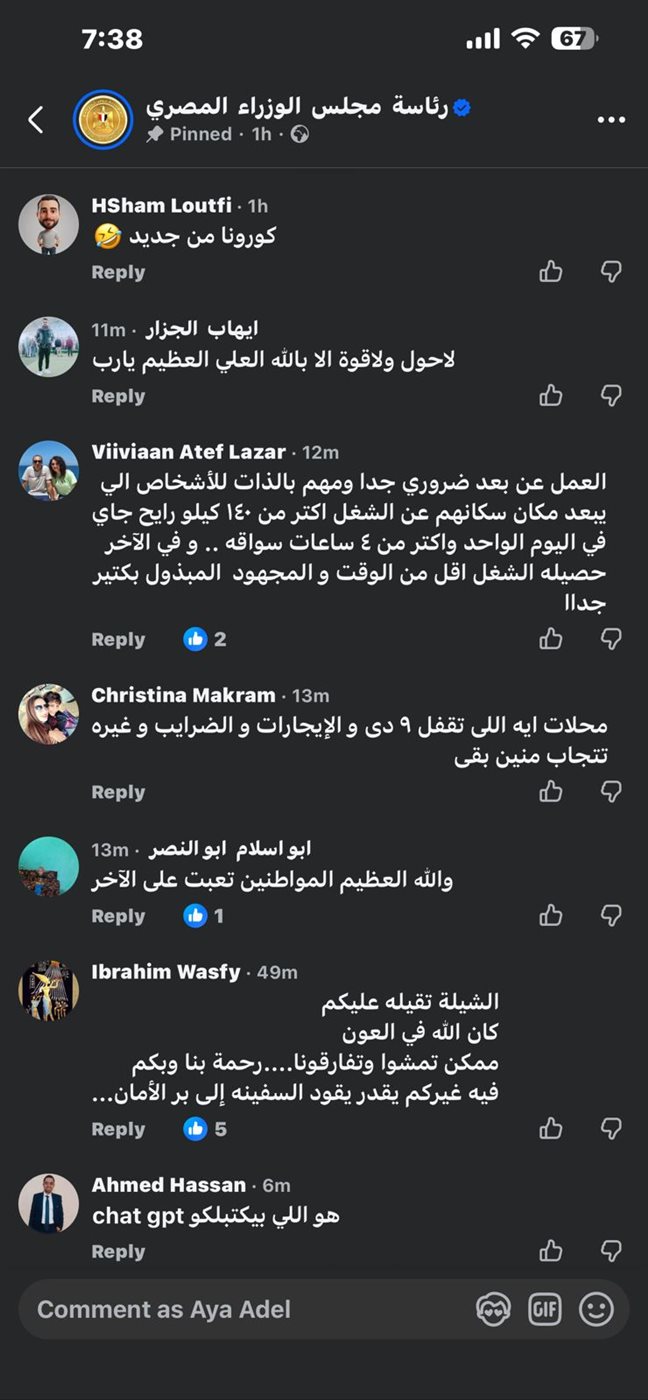Screen dimensions: 648x1400
Task: Open the avatar sticker picker in comment bar
Action: click(494, 1309)
